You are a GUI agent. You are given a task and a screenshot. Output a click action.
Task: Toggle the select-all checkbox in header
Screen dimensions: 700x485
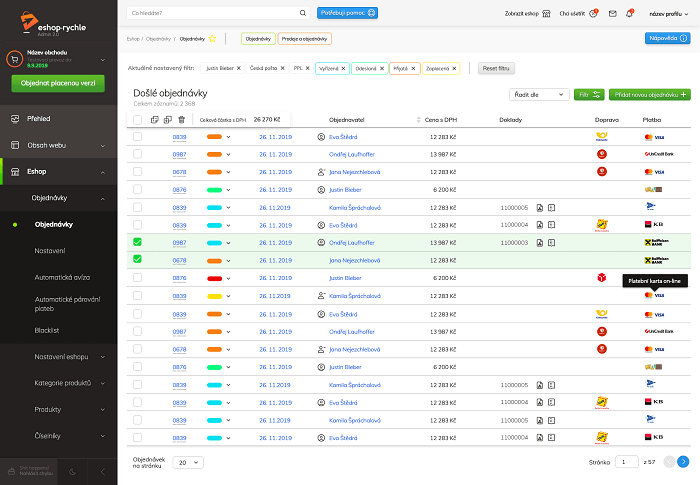click(x=137, y=120)
